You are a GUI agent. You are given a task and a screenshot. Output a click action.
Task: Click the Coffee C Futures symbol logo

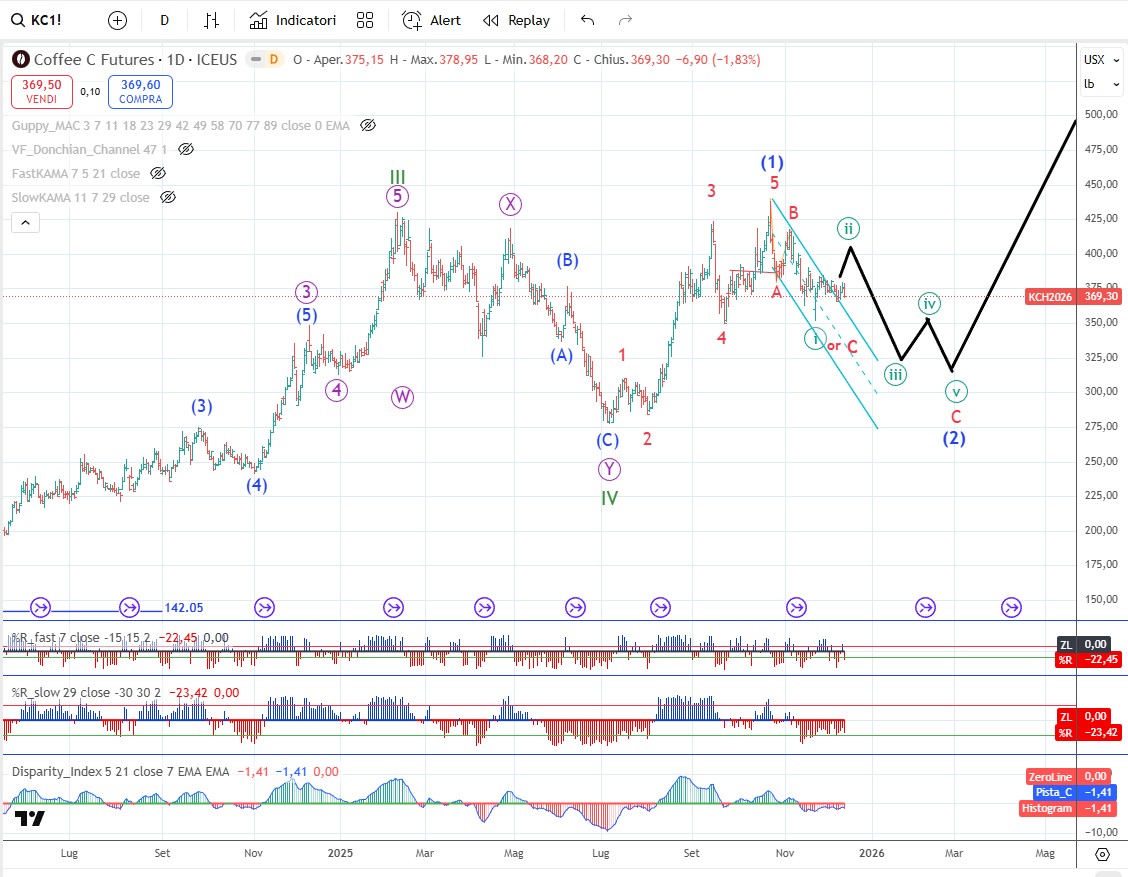[x=19, y=60]
